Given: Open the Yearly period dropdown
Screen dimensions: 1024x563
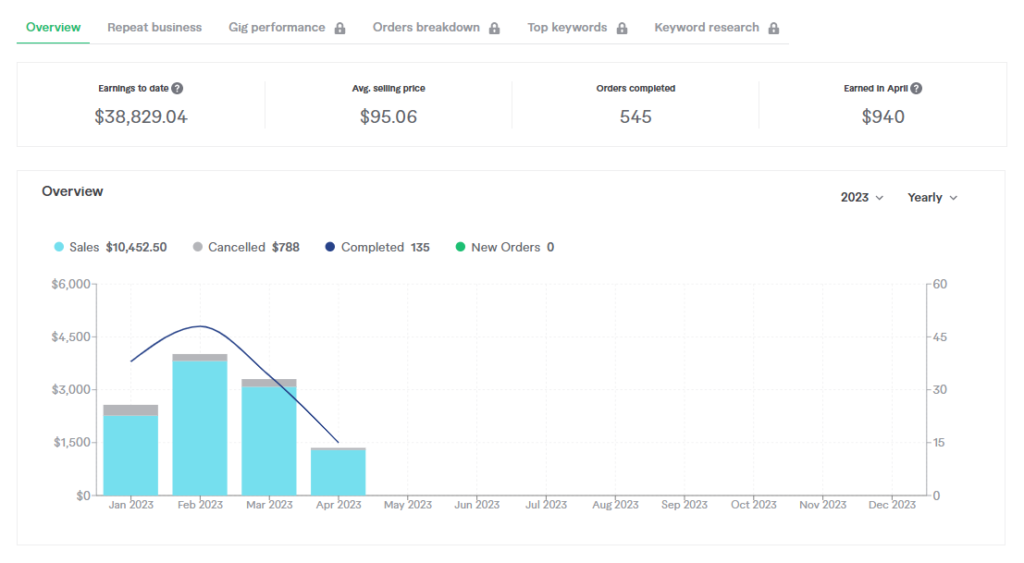Looking at the screenshot, I should (x=933, y=197).
